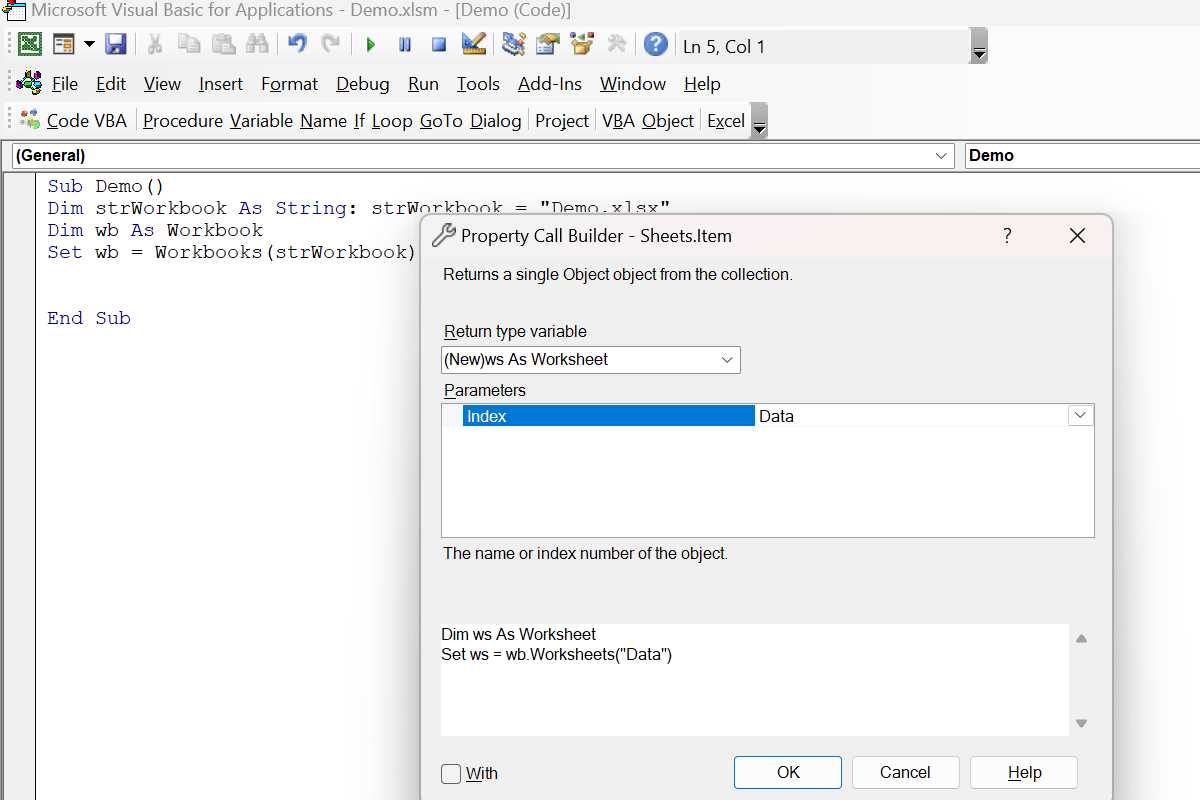
Task: Toggle the With checkbox
Action: click(451, 773)
